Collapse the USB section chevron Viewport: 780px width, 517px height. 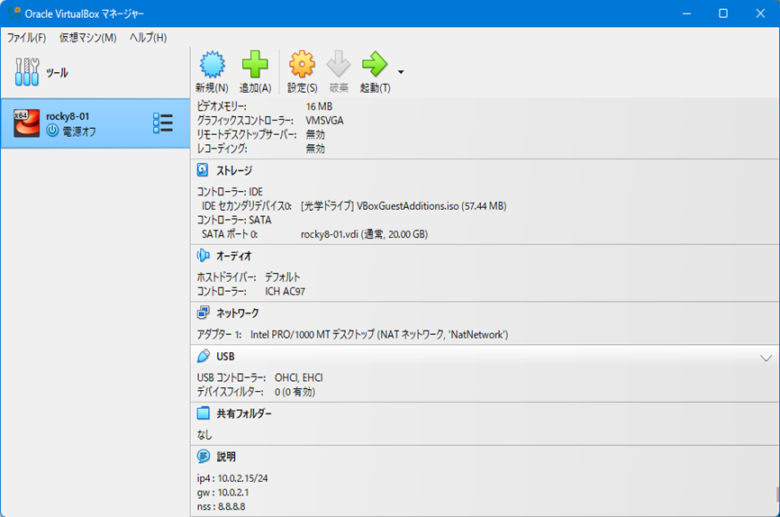point(766,358)
